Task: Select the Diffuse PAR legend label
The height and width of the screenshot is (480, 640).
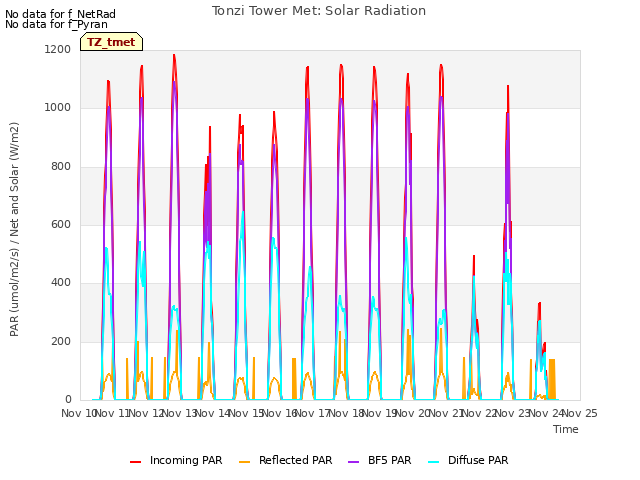Action: (478, 460)
